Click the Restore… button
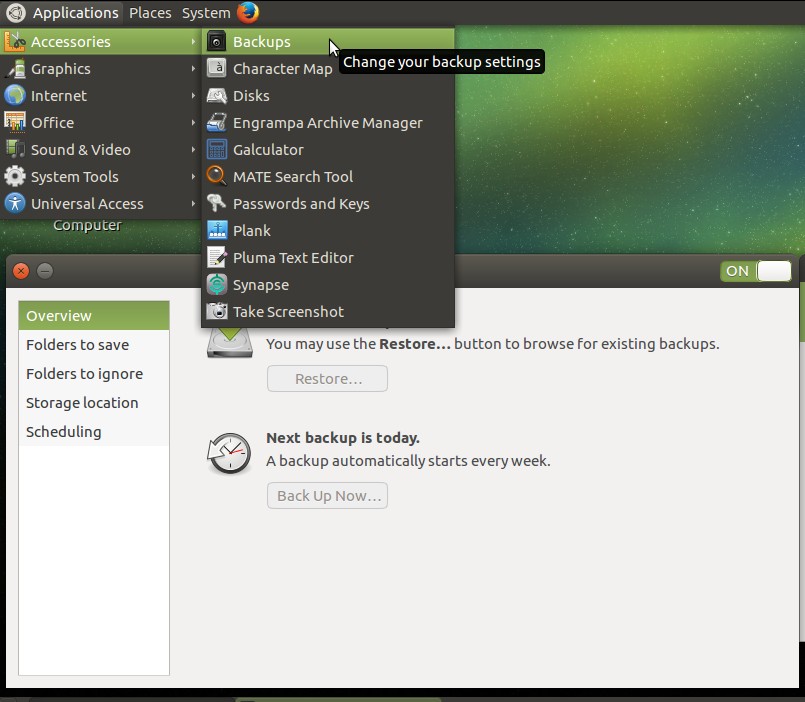The height and width of the screenshot is (702, 805). (x=328, y=378)
